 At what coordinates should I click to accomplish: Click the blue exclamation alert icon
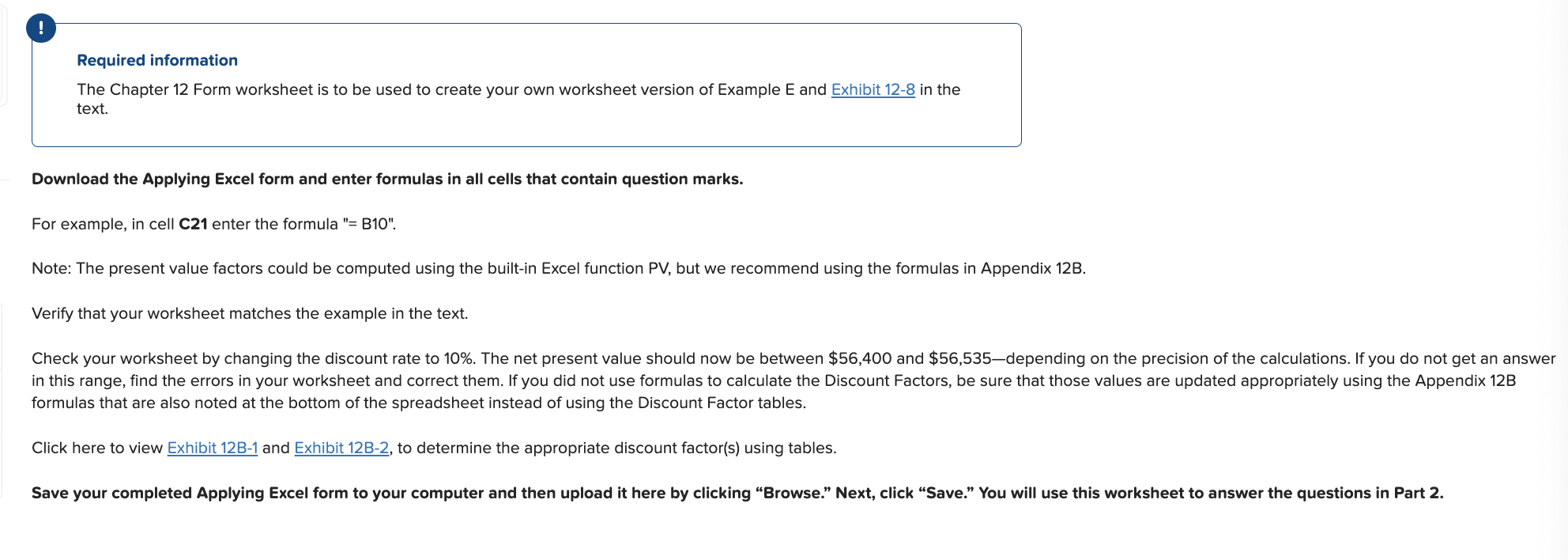click(41, 28)
